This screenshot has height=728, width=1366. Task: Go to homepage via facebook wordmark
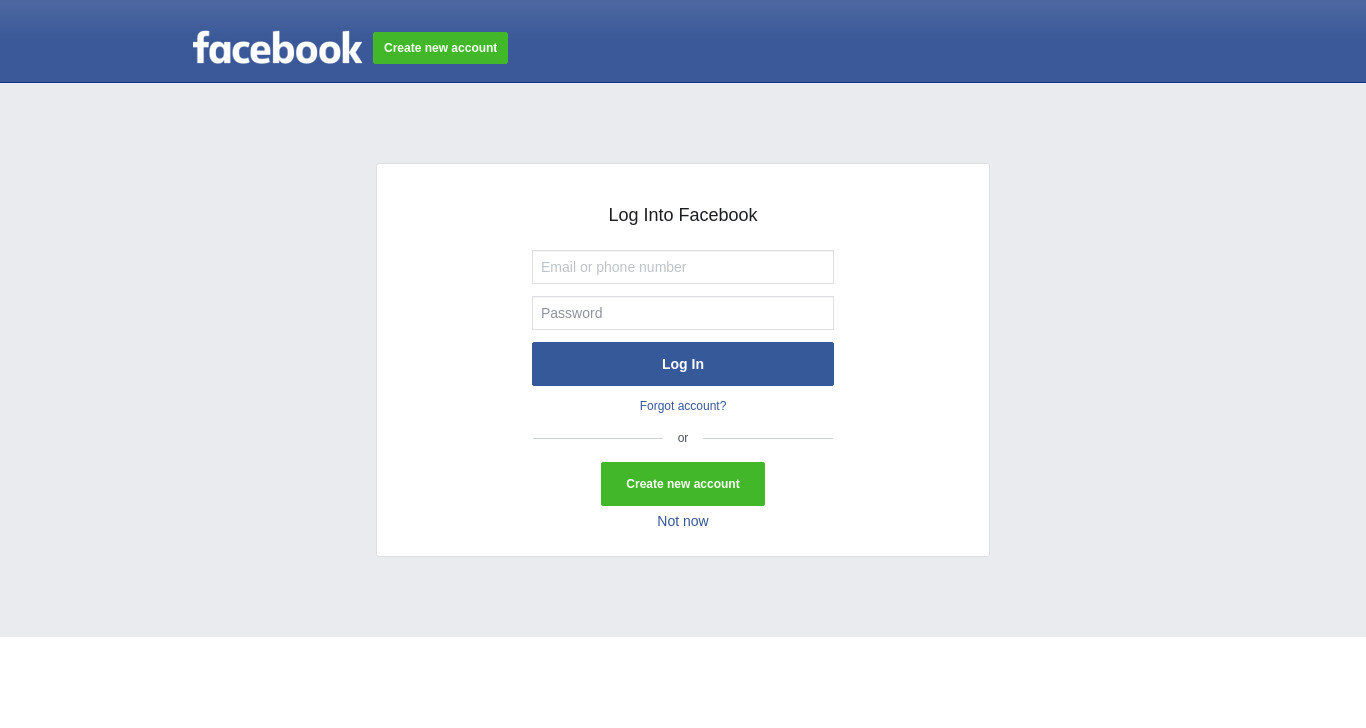pos(277,48)
